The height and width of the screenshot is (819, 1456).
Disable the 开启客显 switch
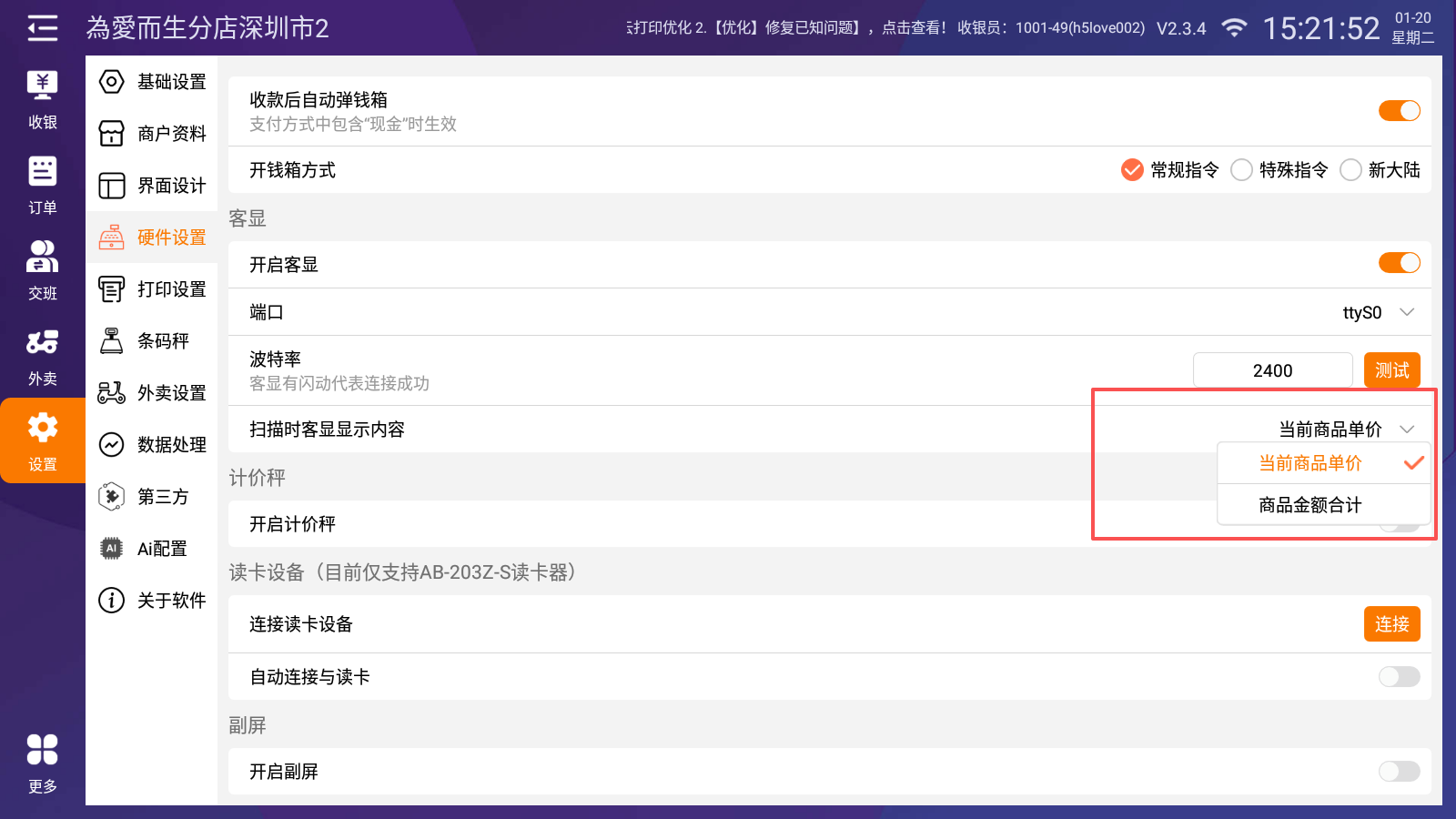pyautogui.click(x=1399, y=263)
